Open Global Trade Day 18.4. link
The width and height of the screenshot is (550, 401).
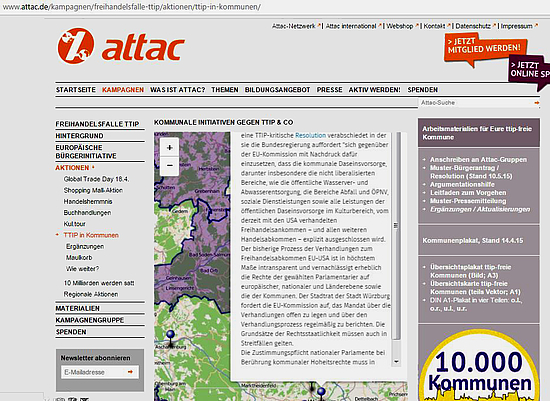pos(96,179)
